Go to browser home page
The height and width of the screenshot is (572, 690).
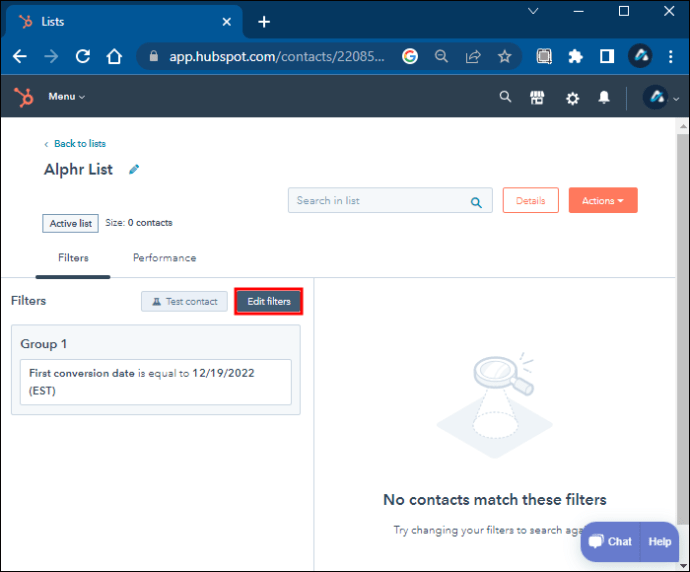114,56
